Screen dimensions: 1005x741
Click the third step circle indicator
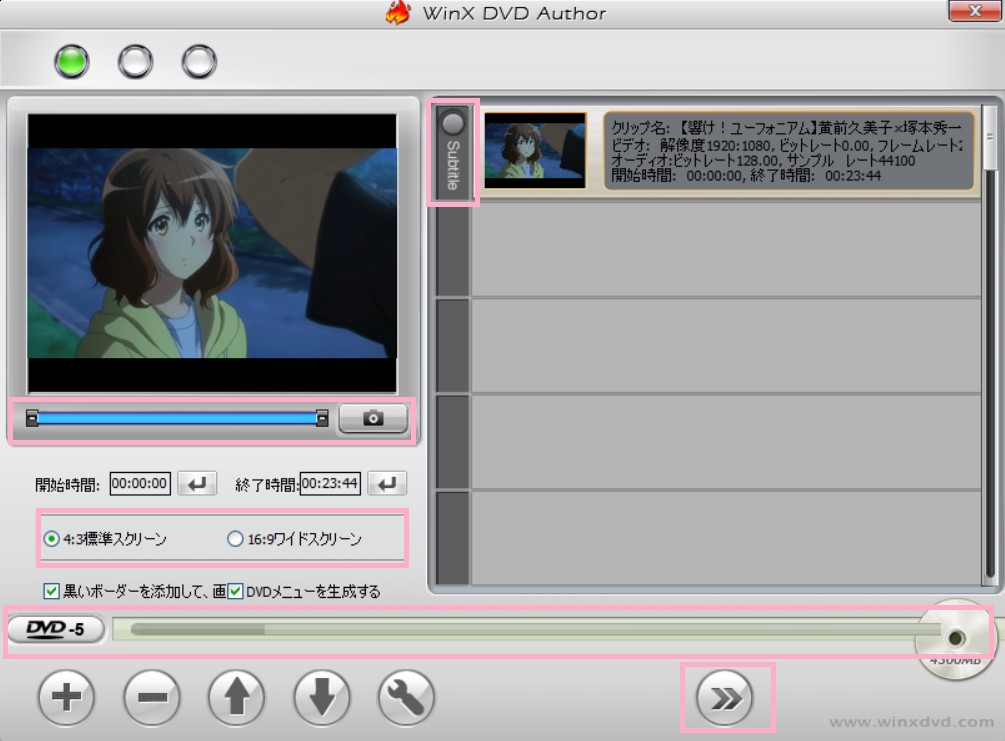[x=199, y=62]
